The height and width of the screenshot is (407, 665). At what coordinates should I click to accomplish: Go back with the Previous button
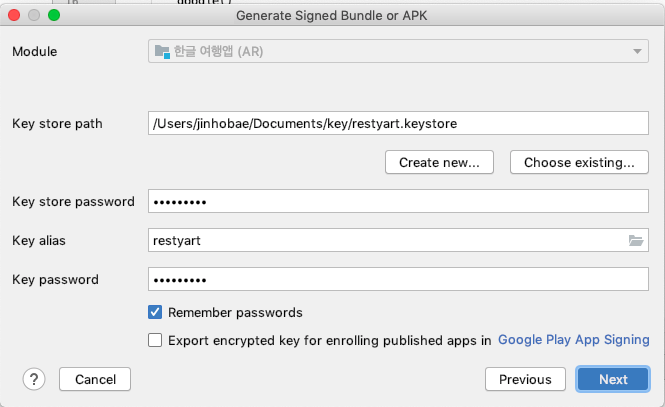[525, 379]
